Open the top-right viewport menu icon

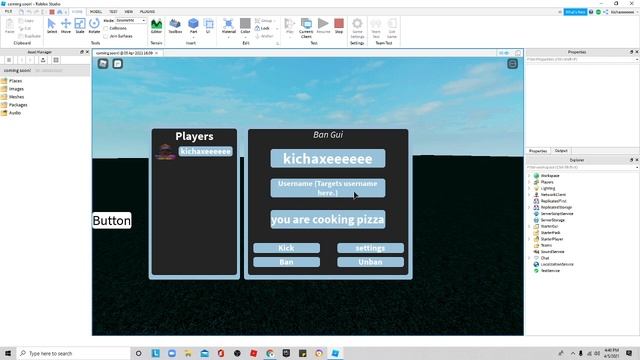[513, 64]
